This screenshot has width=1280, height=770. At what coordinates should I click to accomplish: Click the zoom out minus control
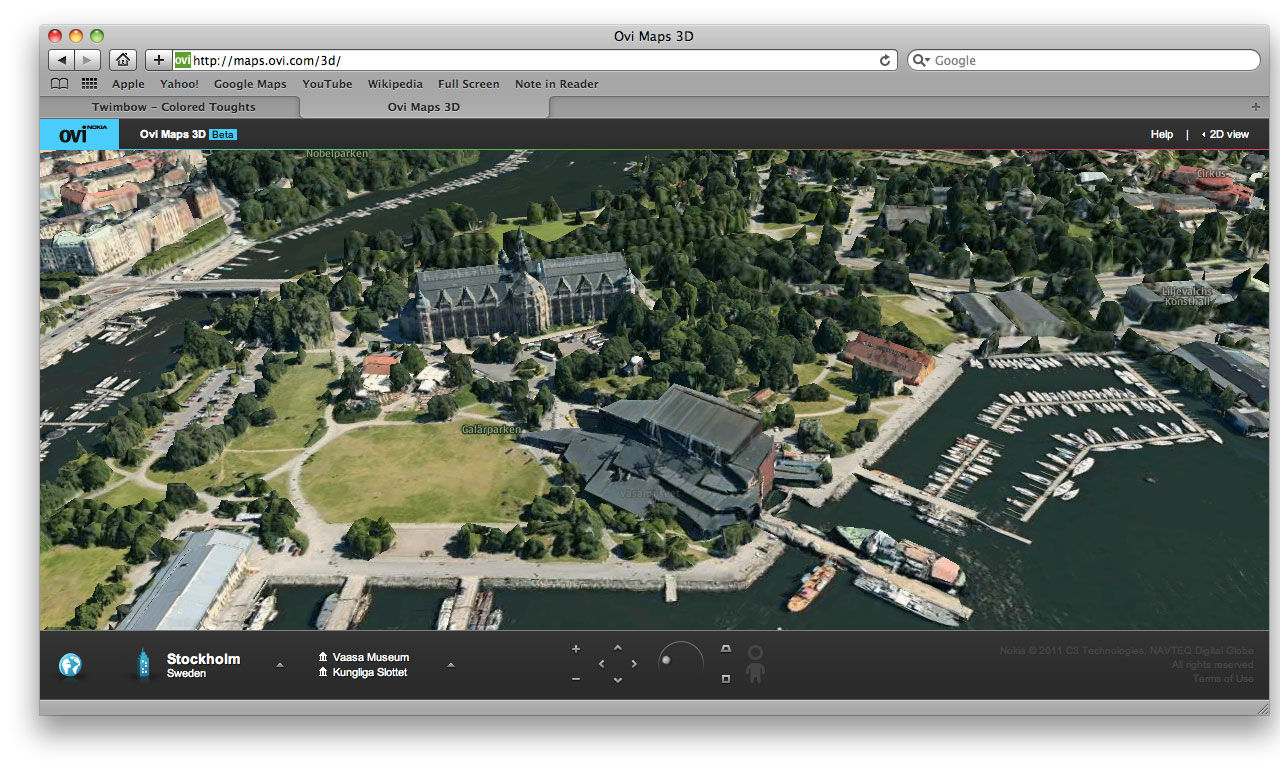(x=576, y=679)
